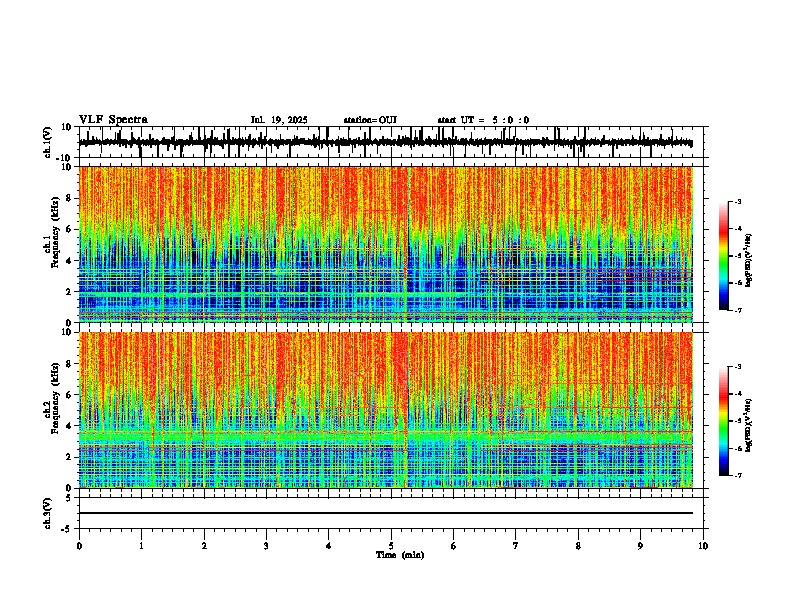This screenshot has height=612, width=792.
Task: Click the flat ch.3 voltage line
Action: pyautogui.click(x=385, y=513)
